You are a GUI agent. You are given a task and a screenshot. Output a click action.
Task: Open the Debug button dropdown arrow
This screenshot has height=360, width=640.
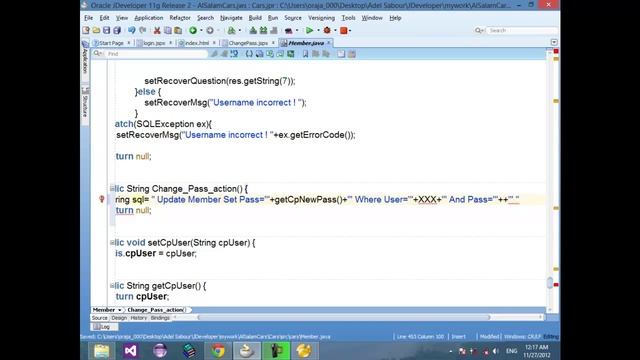335,30
